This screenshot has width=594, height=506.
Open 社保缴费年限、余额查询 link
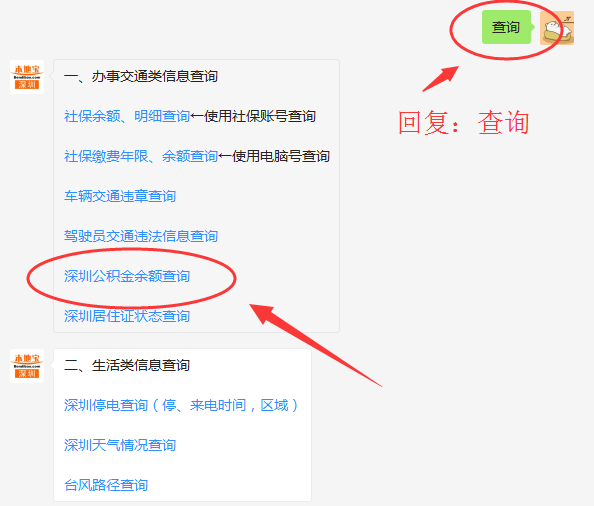(x=141, y=156)
